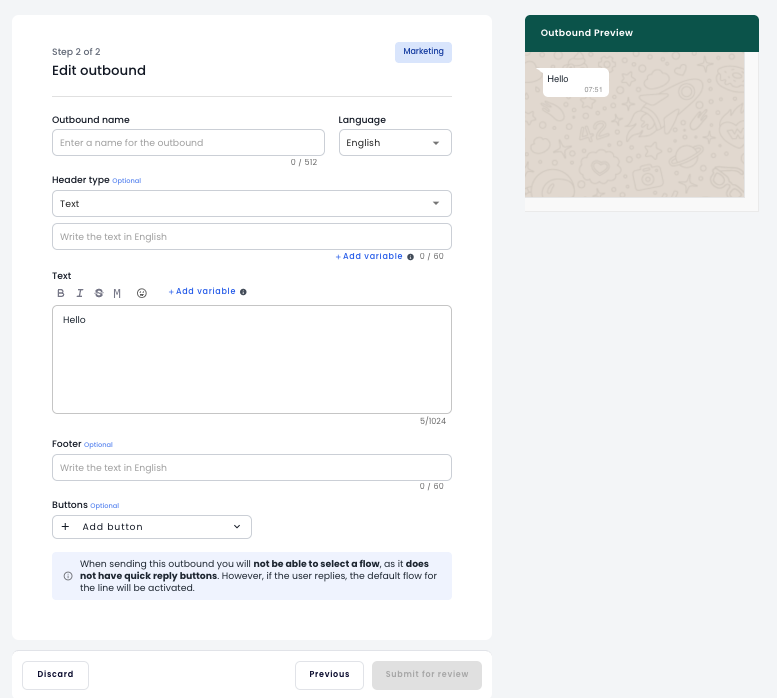Click the header text input field
Screen dimensions: 777x698
point(252,237)
